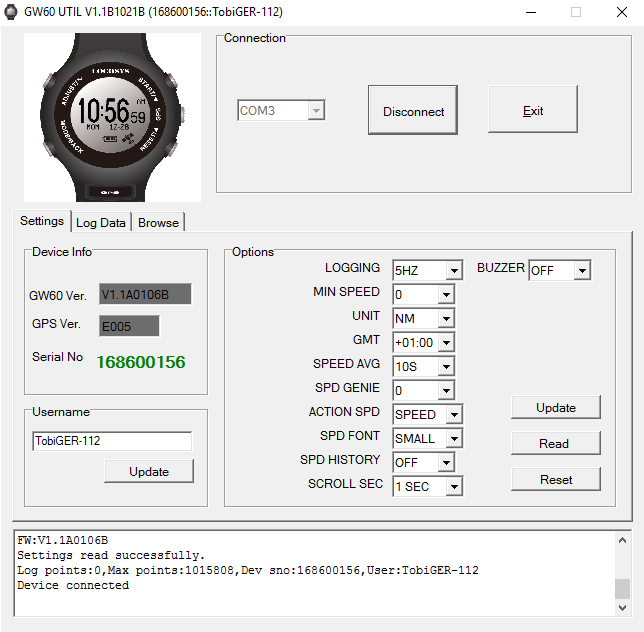Click the GW60 Ver. field V1.1A0106B
This screenshot has width=644, height=632.
(145, 294)
